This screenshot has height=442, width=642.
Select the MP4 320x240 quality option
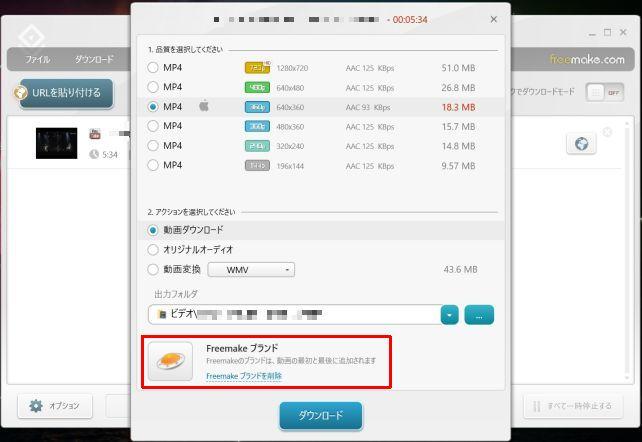click(153, 146)
